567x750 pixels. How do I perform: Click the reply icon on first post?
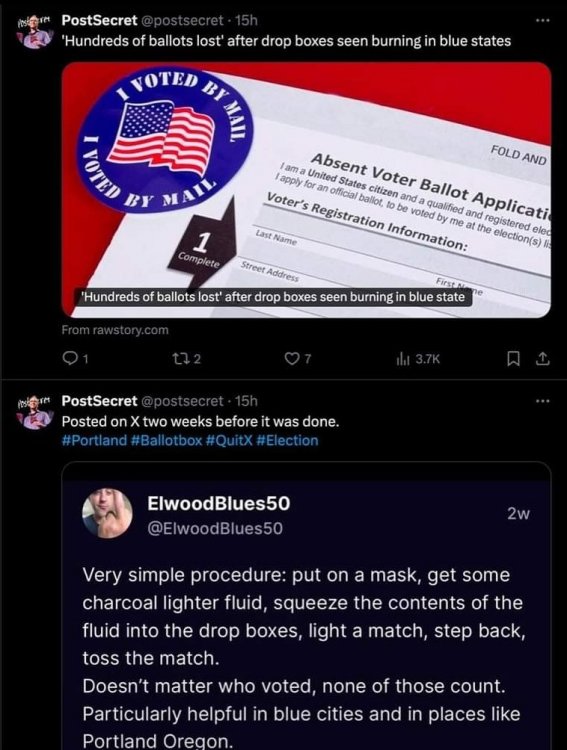[x=71, y=358]
